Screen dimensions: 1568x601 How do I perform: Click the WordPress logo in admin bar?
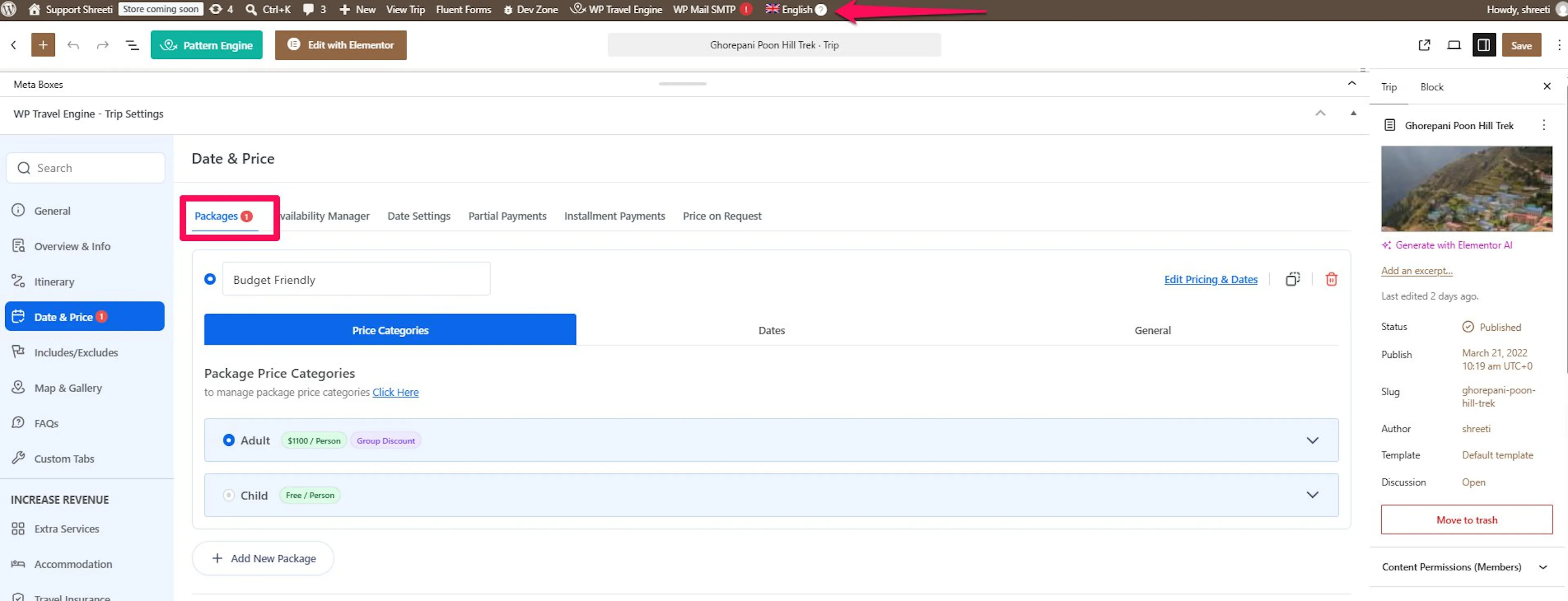click(9, 9)
